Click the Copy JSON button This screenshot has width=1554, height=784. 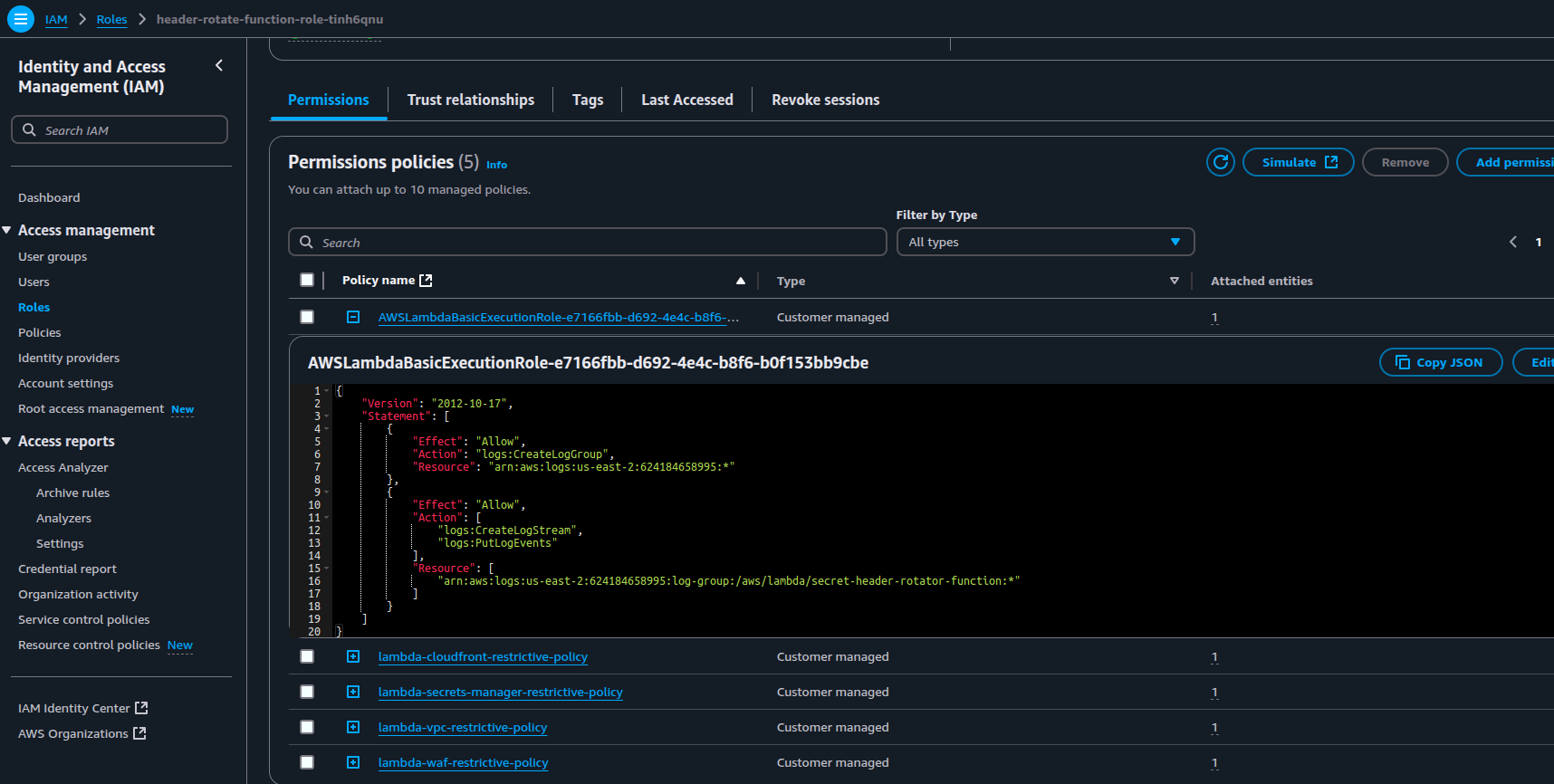tap(1441, 362)
